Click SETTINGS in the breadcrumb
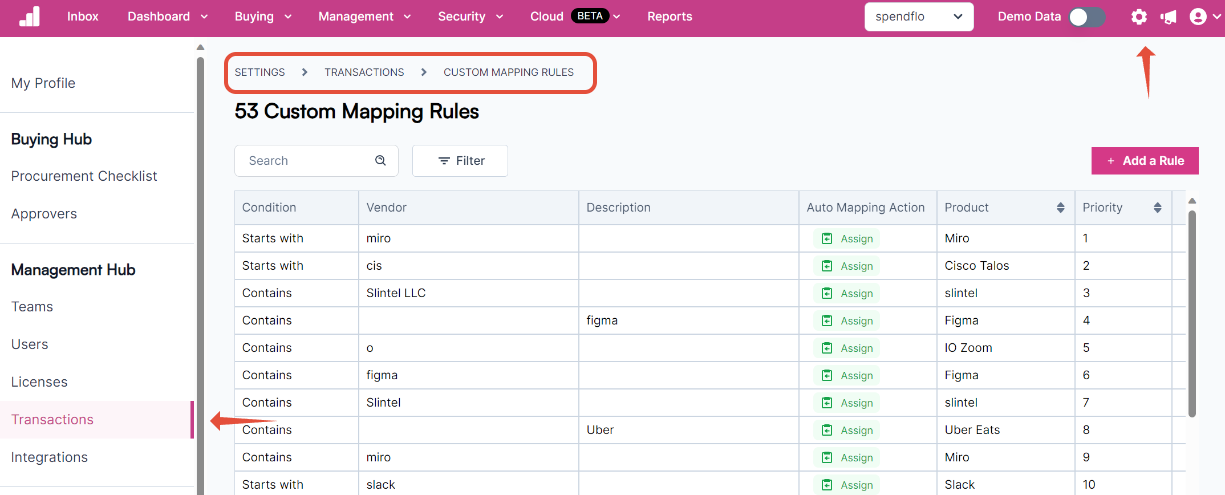 [260, 73]
